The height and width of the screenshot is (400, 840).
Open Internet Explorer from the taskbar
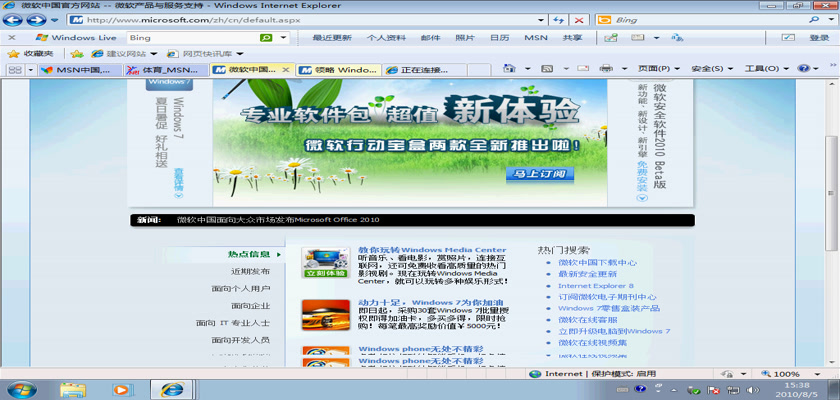click(x=172, y=387)
